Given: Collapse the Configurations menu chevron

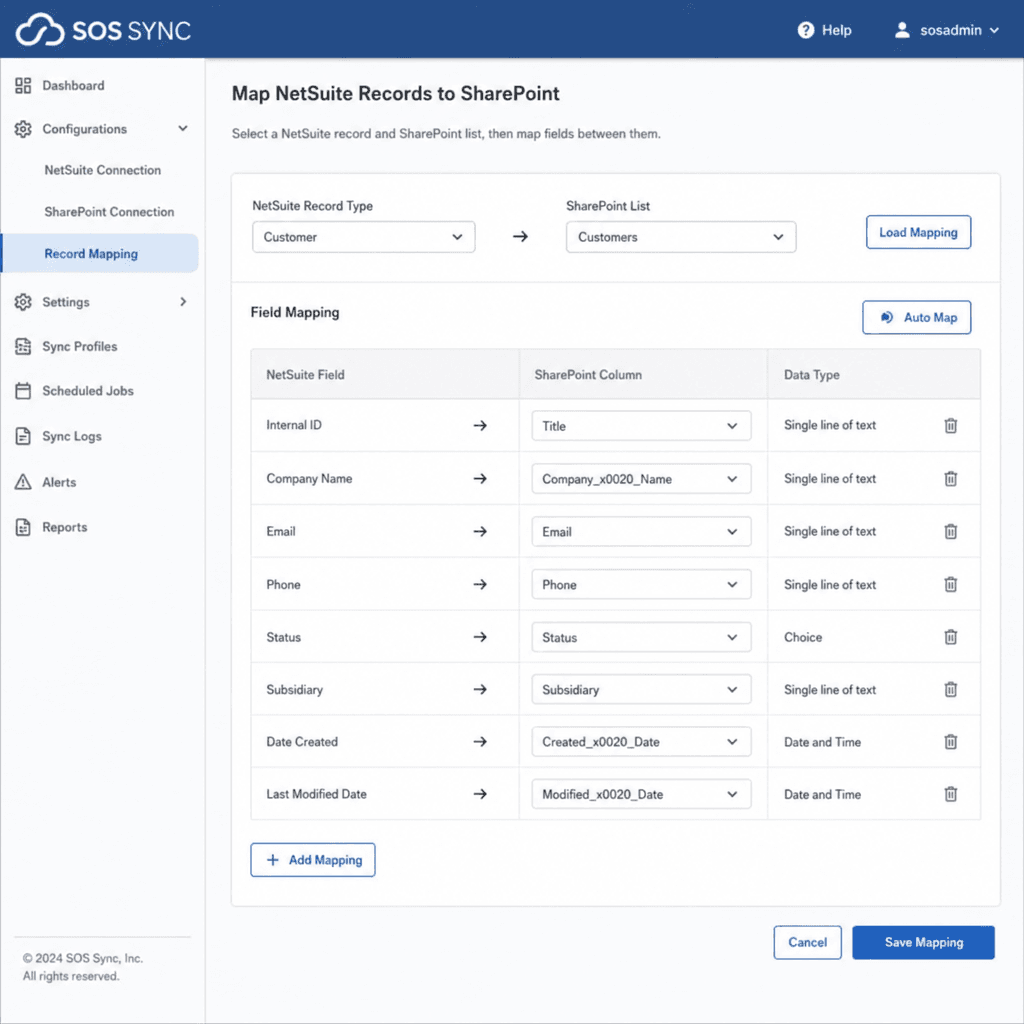Looking at the screenshot, I should 183,129.
